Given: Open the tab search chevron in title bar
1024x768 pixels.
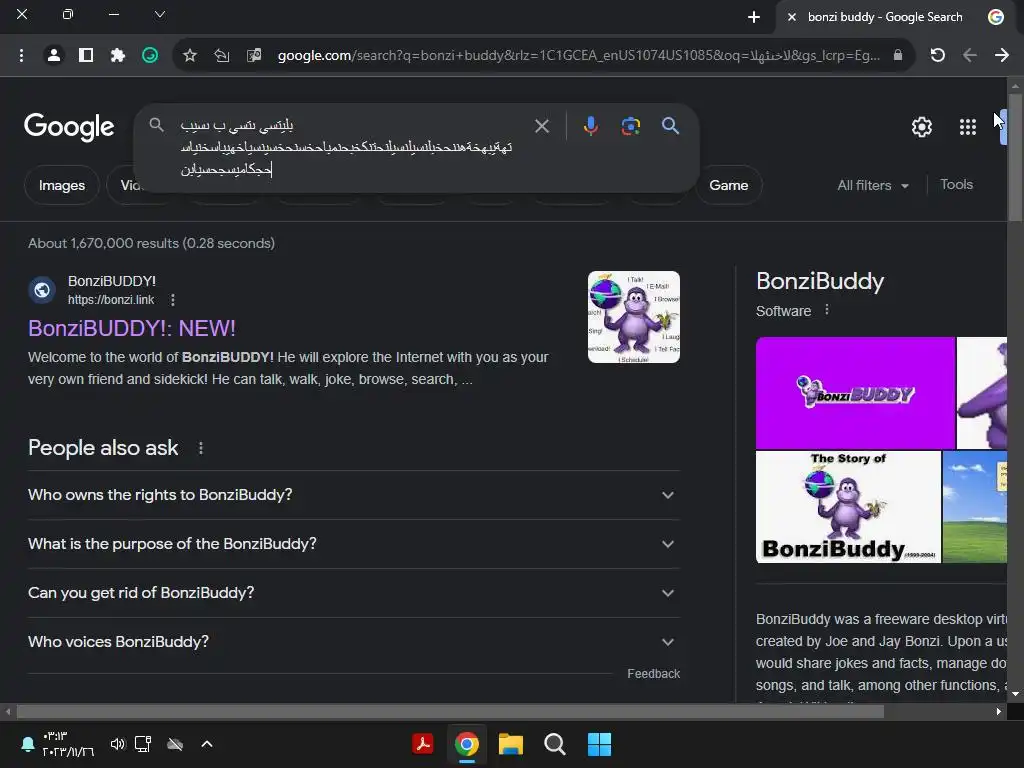Looking at the screenshot, I should point(159,14).
